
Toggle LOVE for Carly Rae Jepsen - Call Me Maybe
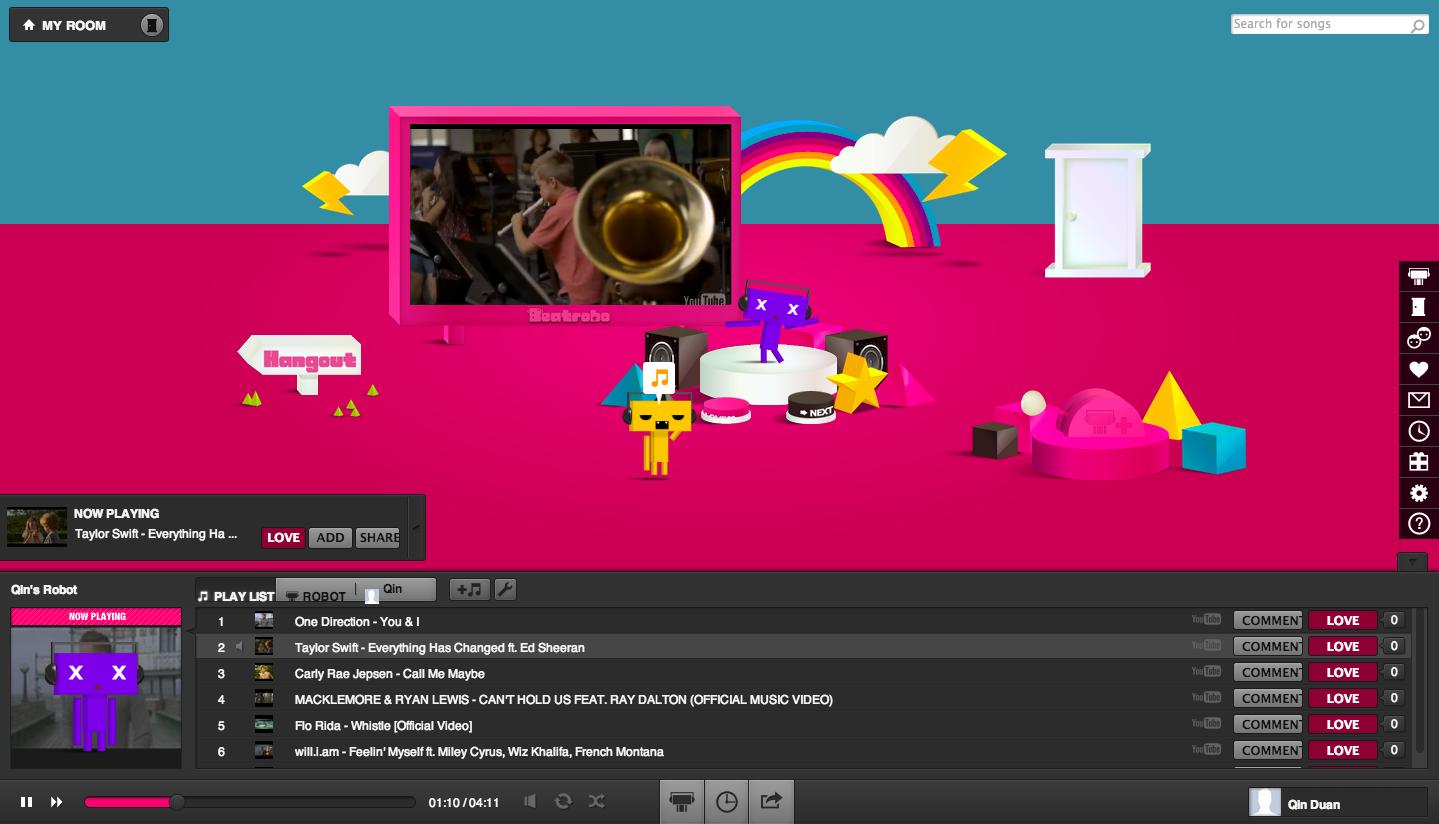1342,672
